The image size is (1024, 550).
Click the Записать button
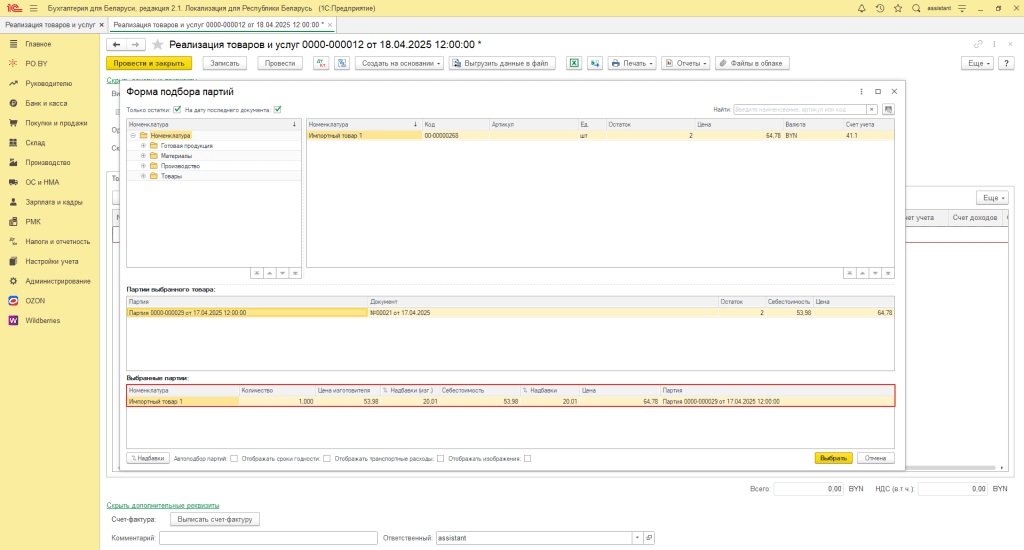(225, 63)
